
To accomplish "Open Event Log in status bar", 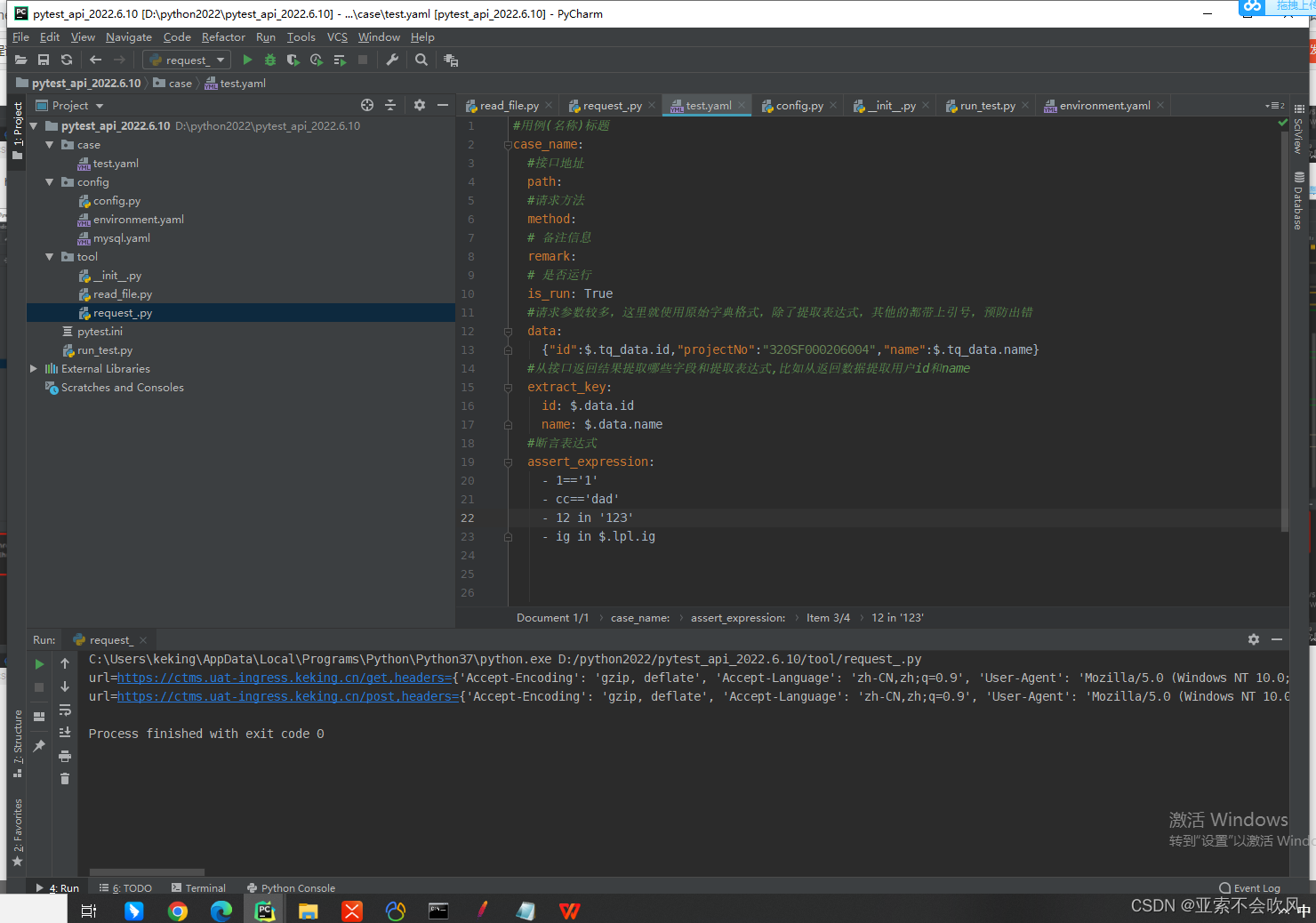I will pos(1249,887).
